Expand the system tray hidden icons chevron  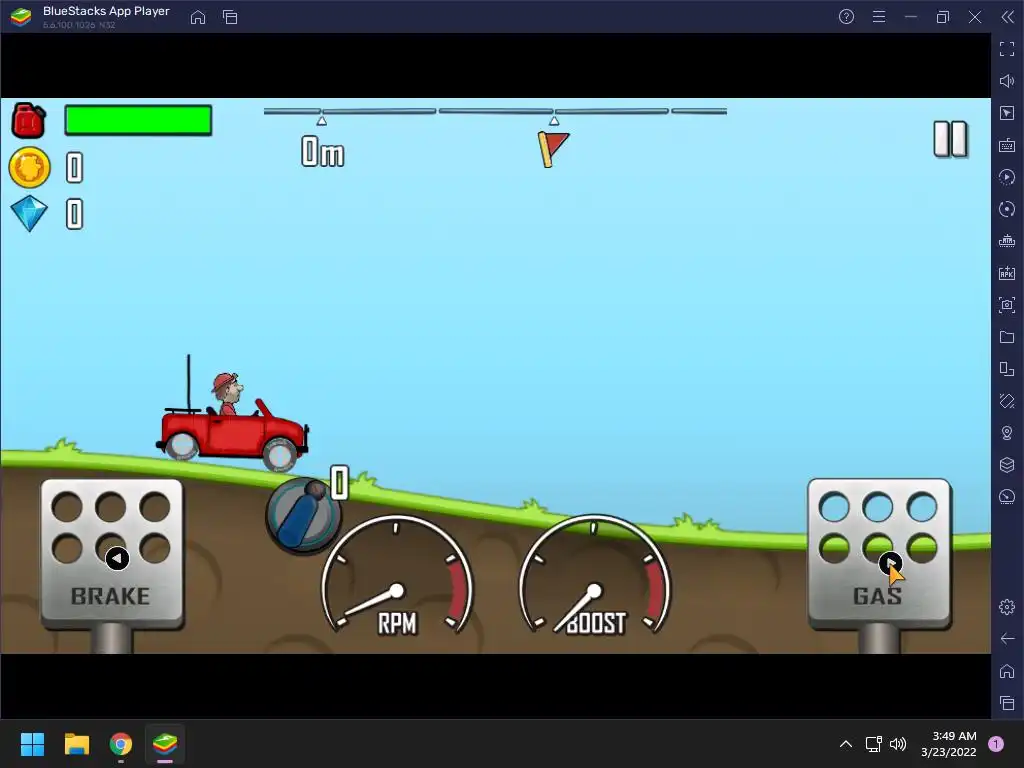click(x=846, y=744)
